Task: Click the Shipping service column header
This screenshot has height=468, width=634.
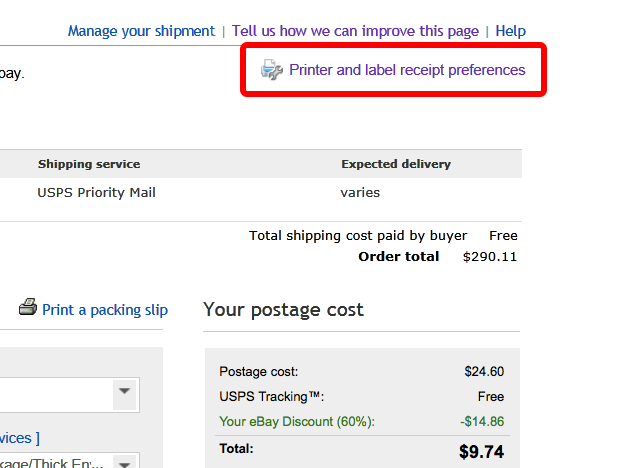Action: (x=89, y=164)
